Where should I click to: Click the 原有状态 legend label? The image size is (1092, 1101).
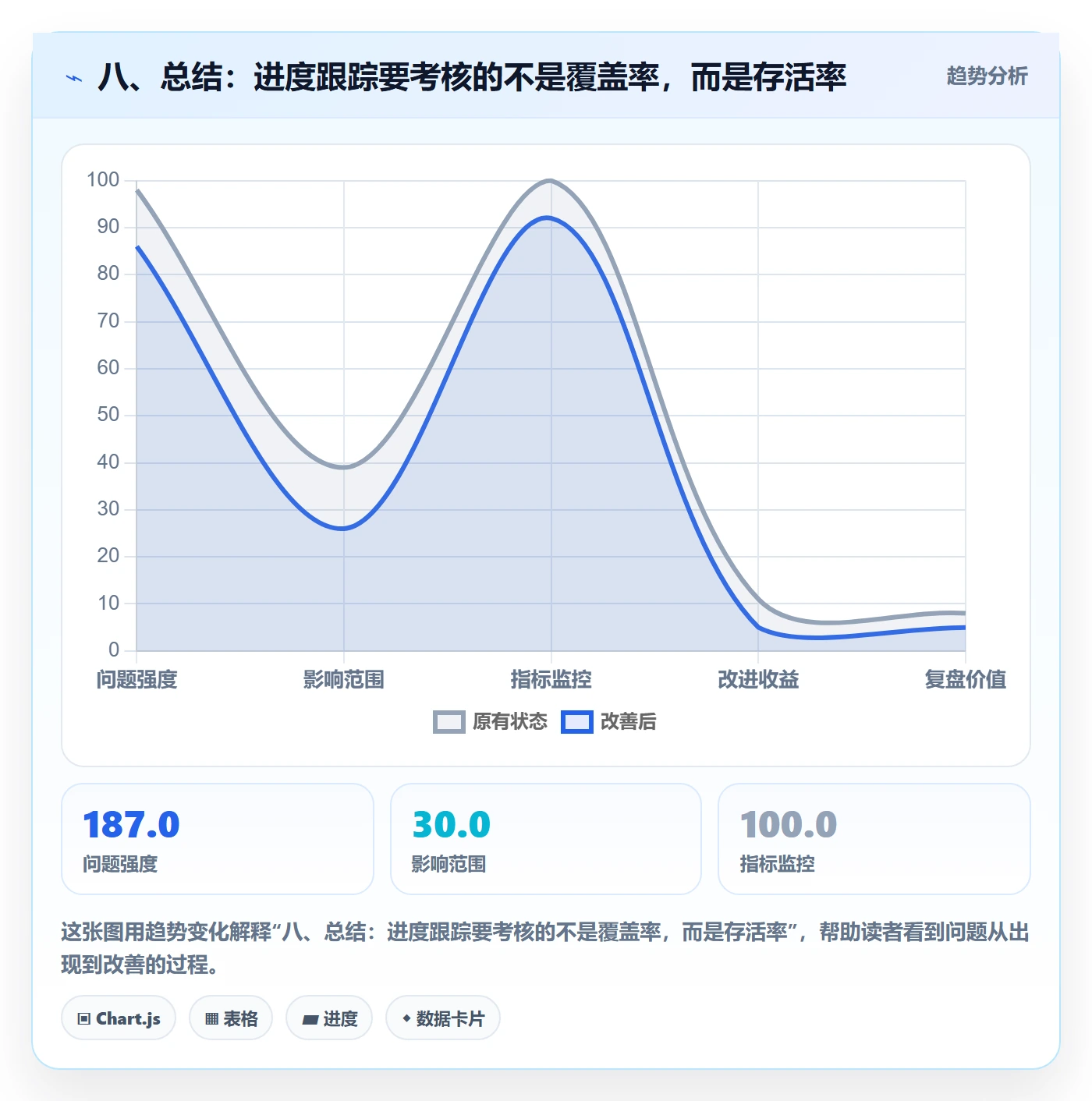510,722
